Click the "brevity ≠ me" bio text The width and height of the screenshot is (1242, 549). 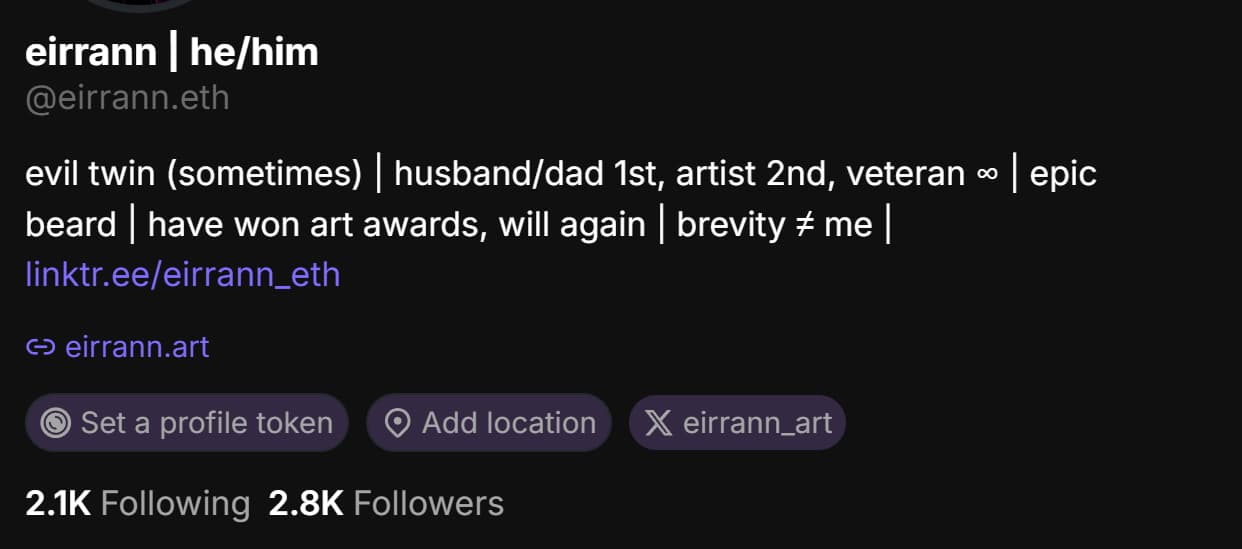(x=774, y=224)
